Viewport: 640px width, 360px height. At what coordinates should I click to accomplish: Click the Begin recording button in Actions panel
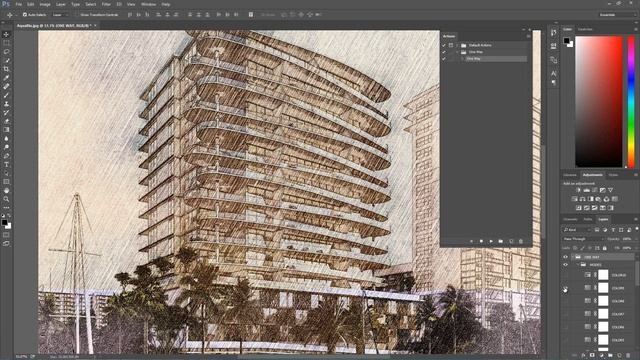481,241
